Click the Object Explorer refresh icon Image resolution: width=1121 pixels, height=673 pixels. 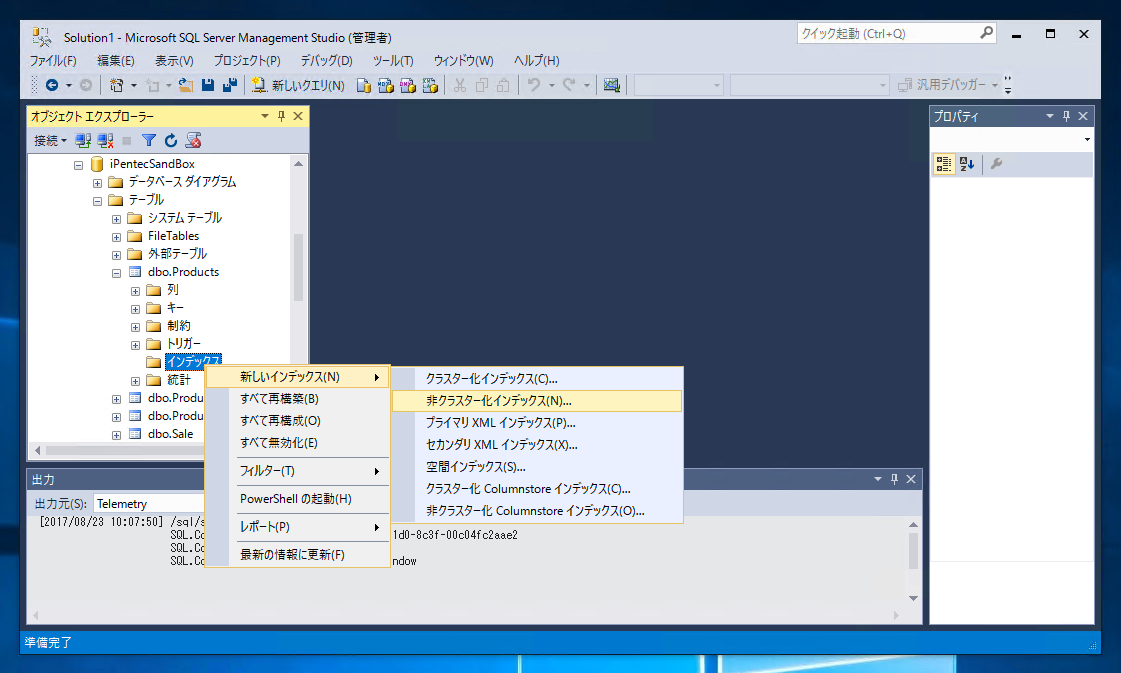point(171,141)
